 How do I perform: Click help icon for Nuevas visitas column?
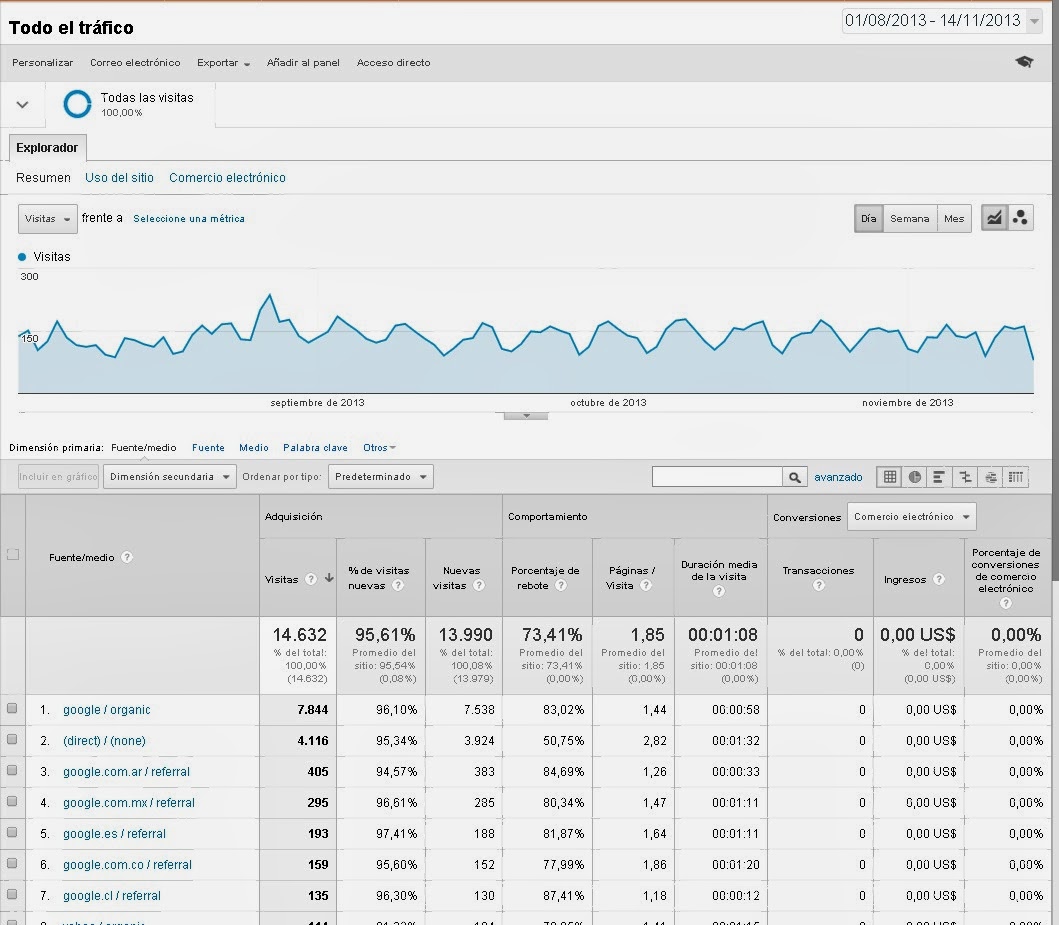pos(479,585)
